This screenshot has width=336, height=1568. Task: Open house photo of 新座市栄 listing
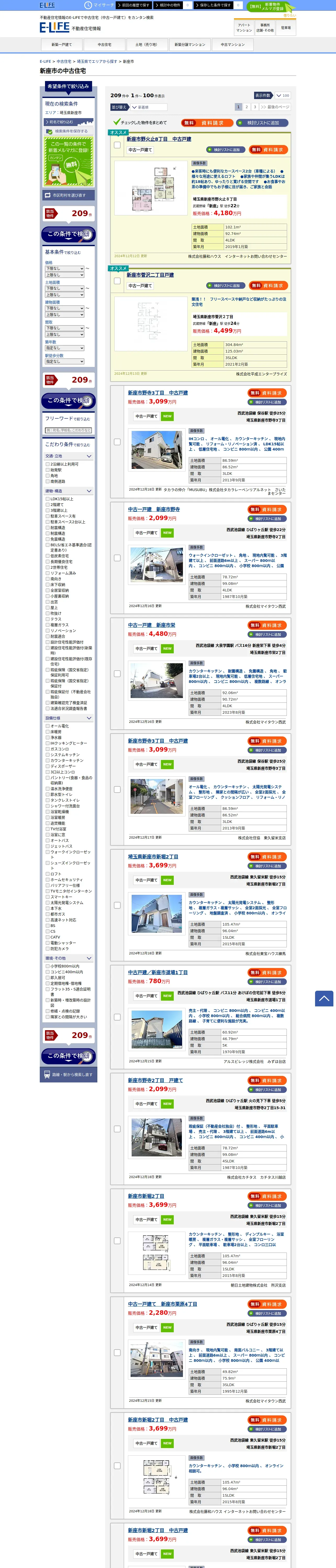tap(156, 681)
